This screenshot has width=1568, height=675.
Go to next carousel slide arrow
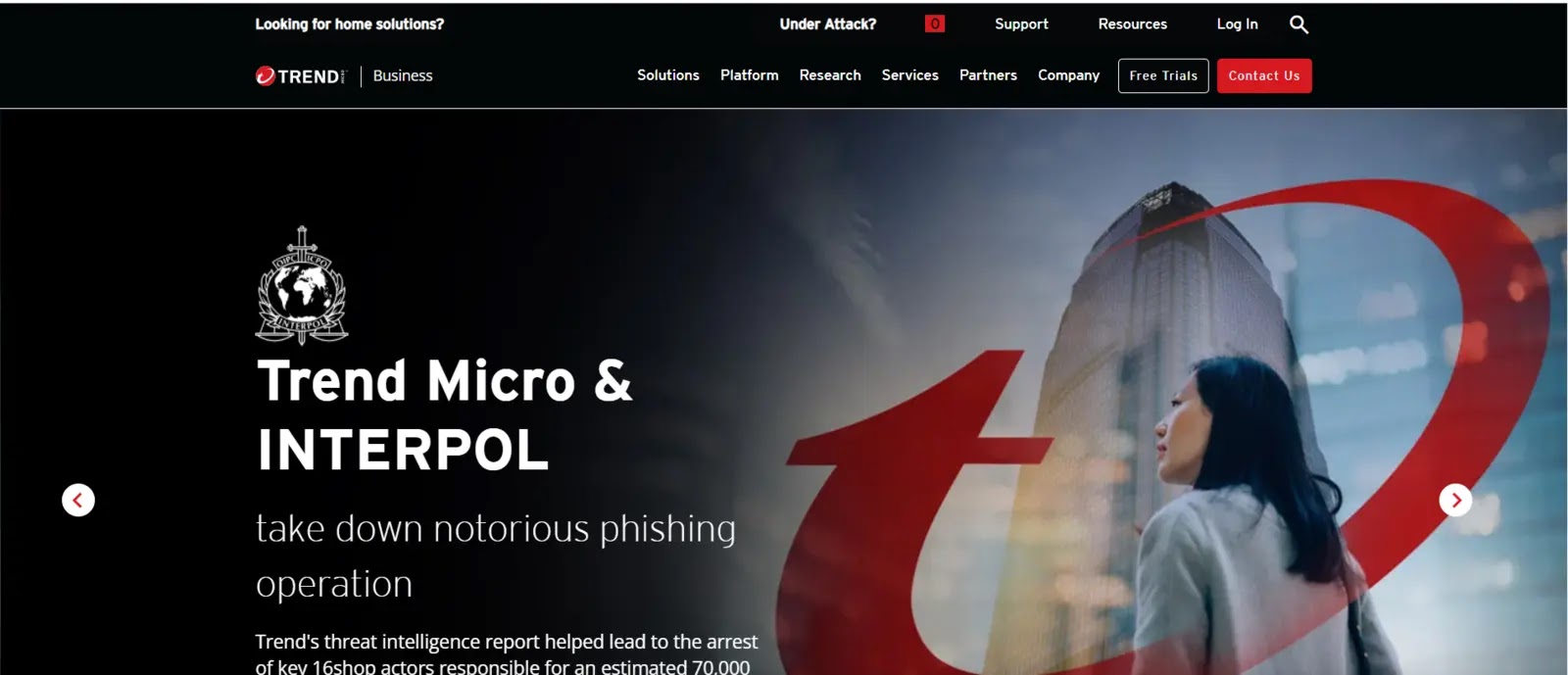[1455, 500]
